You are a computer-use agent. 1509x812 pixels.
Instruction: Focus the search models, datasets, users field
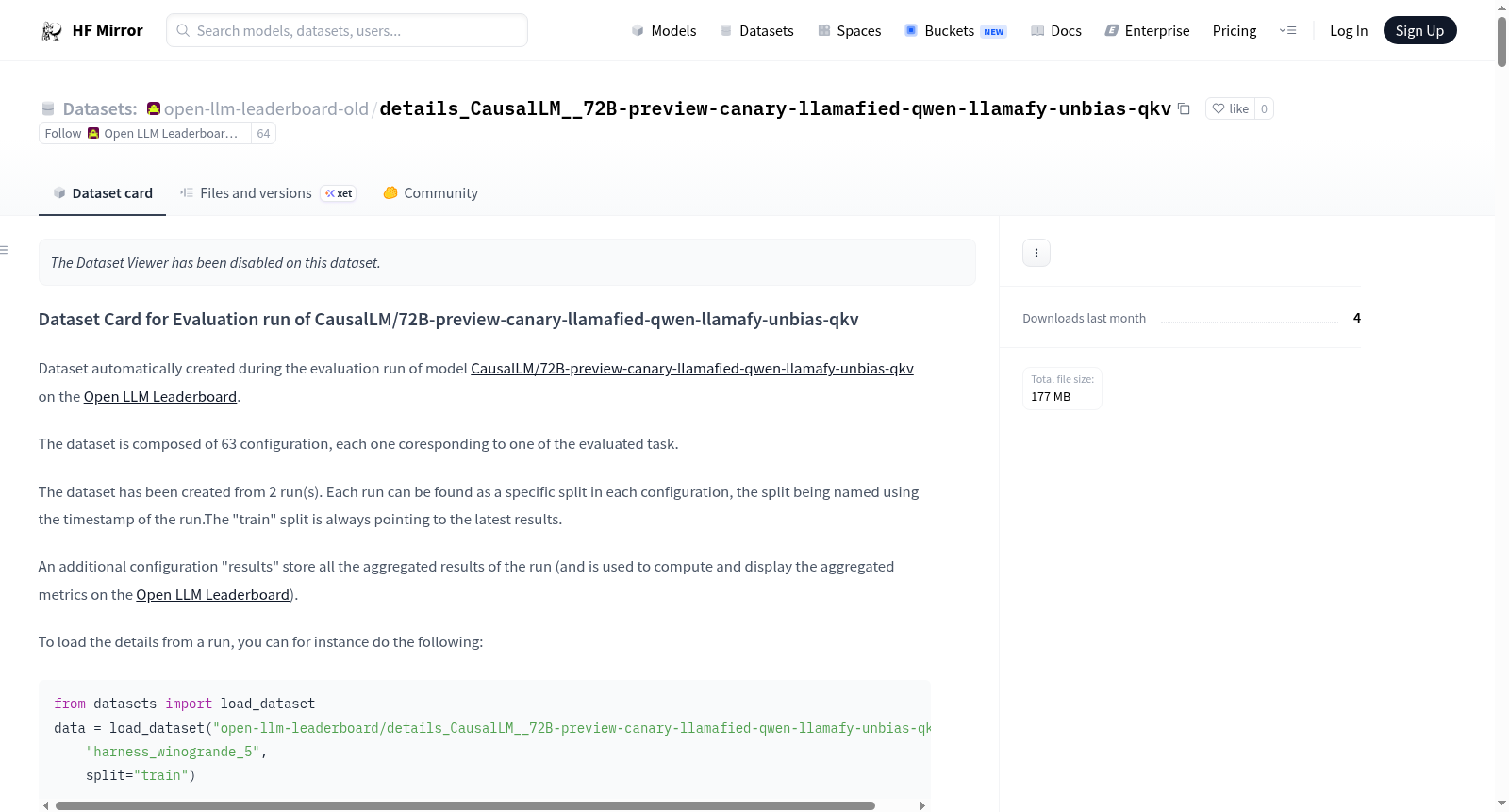coord(347,30)
